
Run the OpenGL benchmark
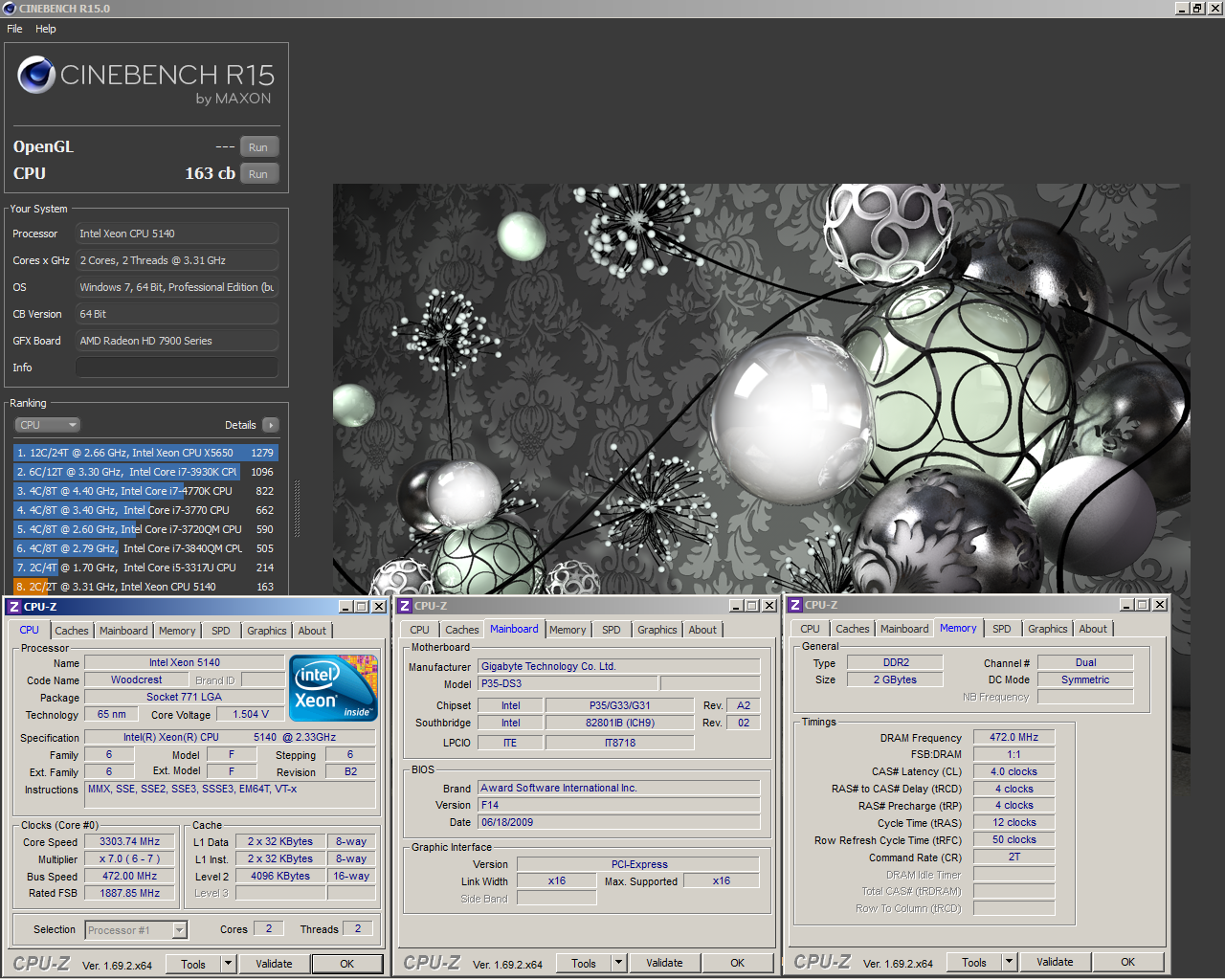click(258, 147)
